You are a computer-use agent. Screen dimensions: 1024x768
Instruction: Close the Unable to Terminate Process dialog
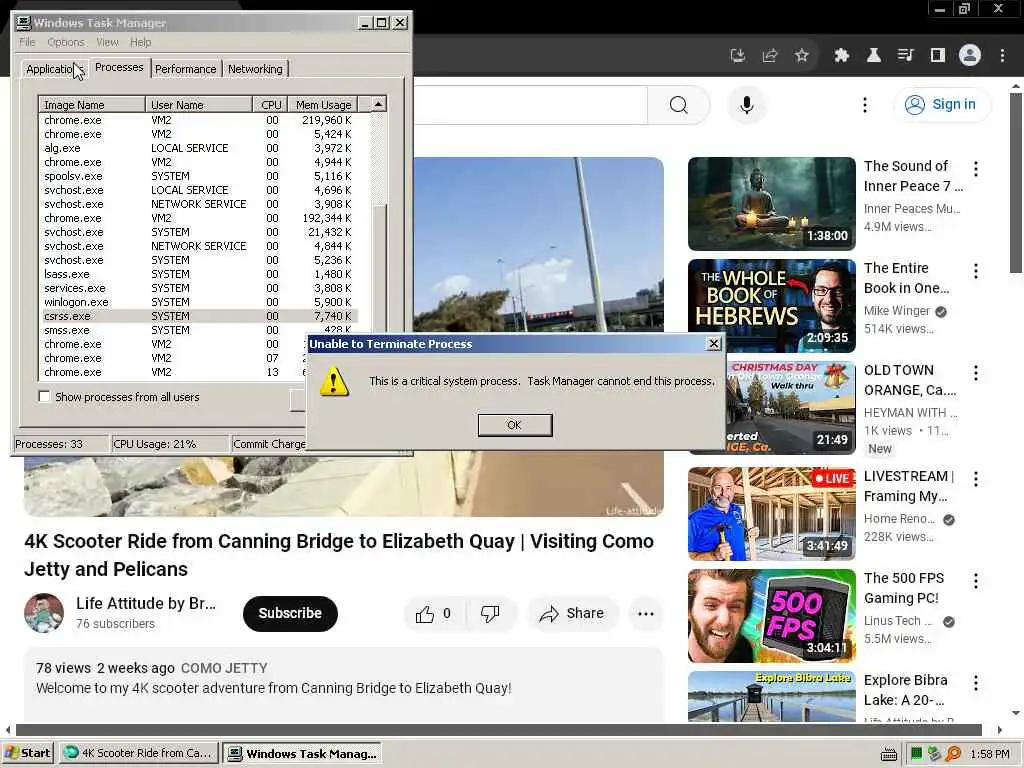[714, 344]
